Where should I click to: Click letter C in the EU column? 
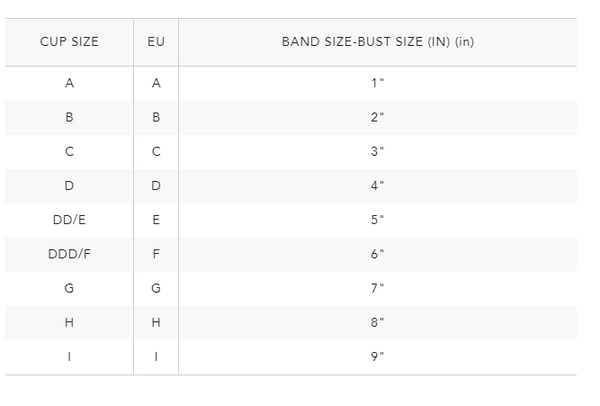156,152
